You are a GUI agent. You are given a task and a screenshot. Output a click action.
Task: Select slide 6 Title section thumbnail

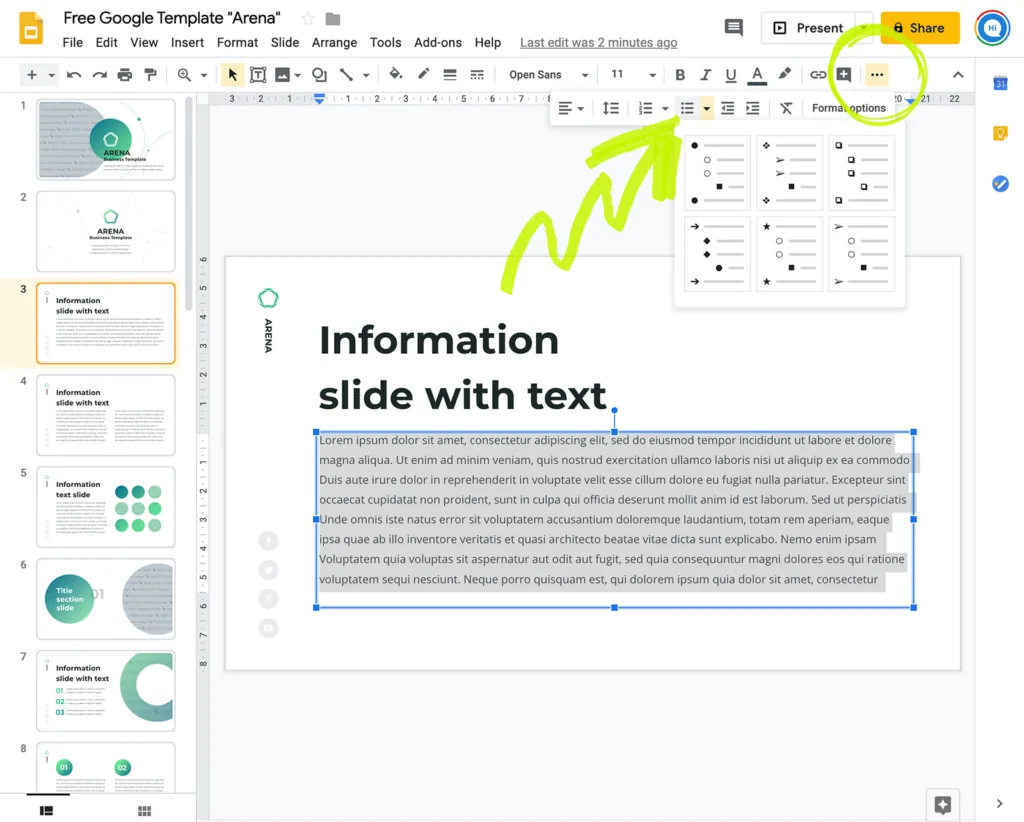pyautogui.click(x=106, y=599)
